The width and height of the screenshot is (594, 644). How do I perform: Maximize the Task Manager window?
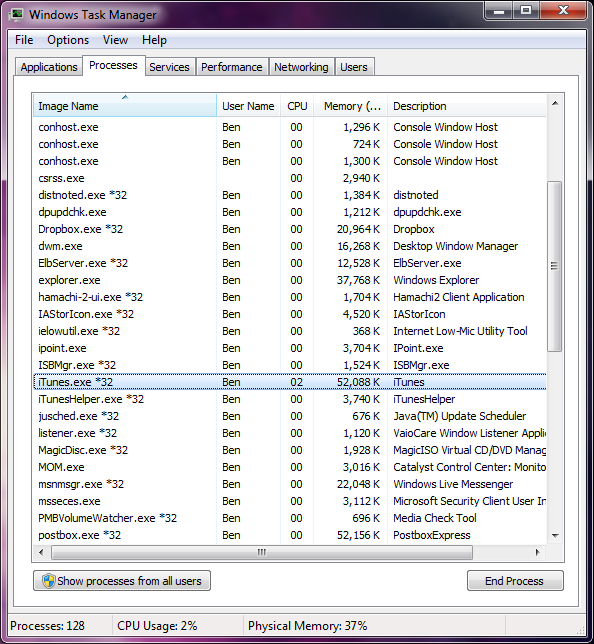pyautogui.click(x=526, y=10)
